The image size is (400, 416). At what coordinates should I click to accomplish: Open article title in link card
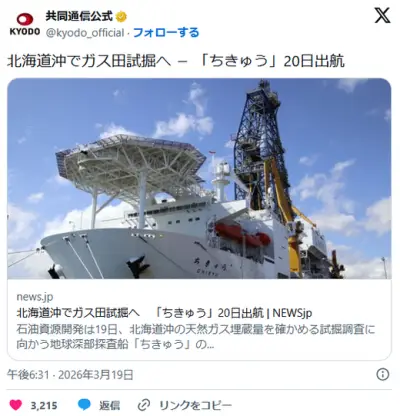tap(164, 313)
